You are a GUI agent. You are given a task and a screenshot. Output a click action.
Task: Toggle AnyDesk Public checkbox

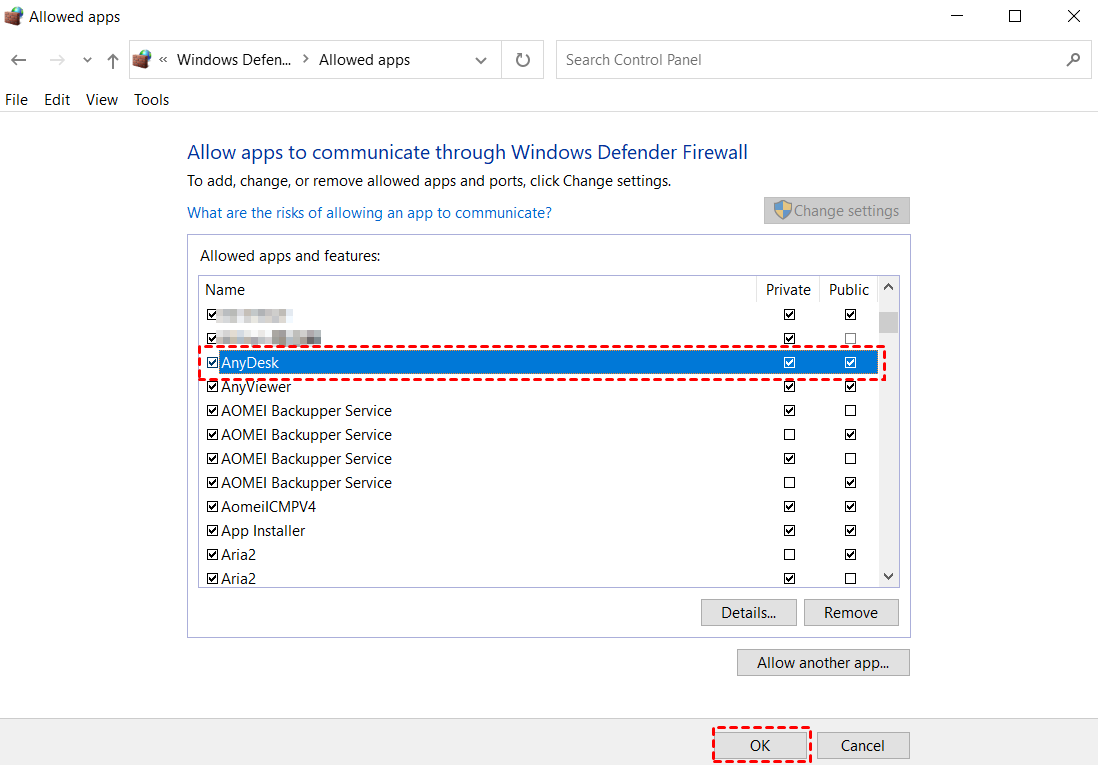coord(850,362)
